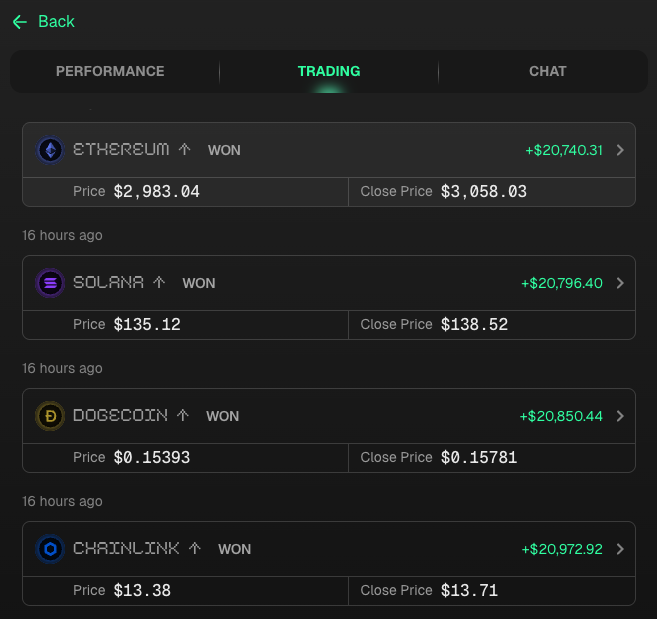Click Chainlink profit +$20,972.92

click(x=562, y=549)
